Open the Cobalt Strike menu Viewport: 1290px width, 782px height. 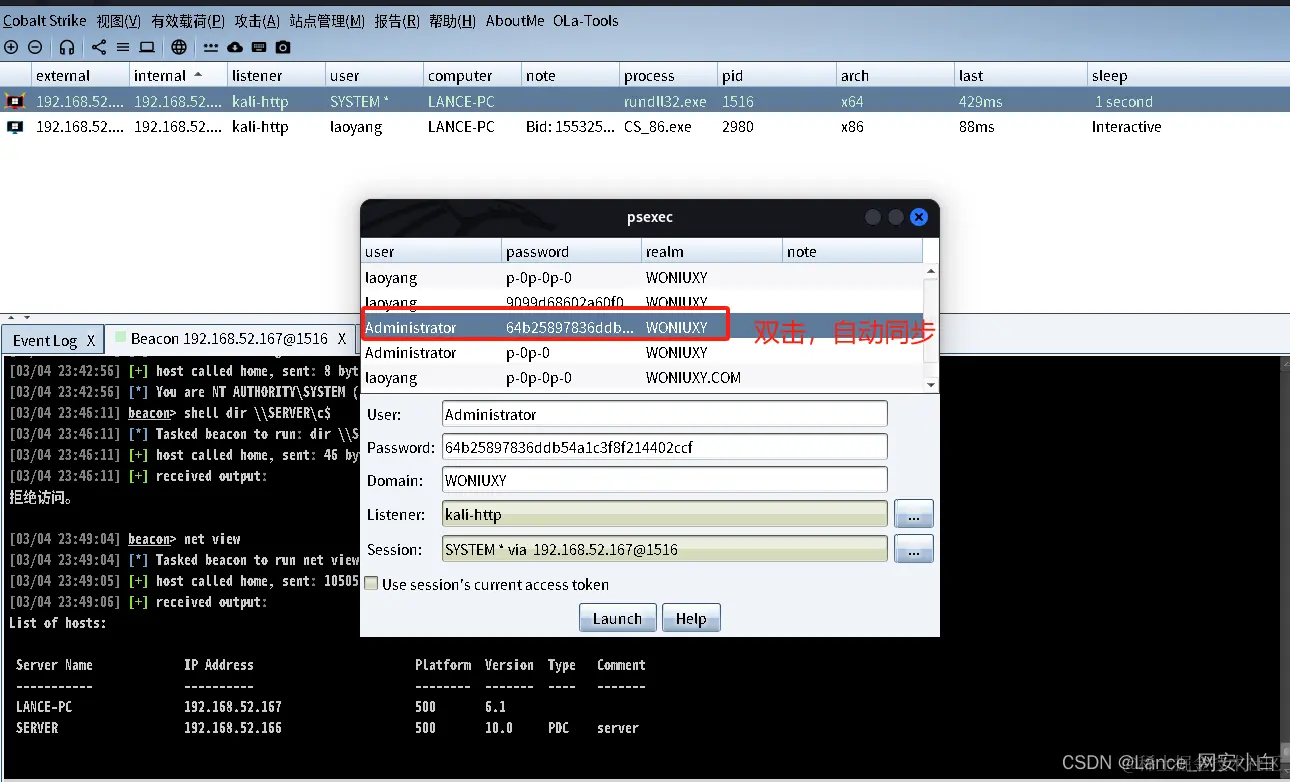pyautogui.click(x=45, y=20)
